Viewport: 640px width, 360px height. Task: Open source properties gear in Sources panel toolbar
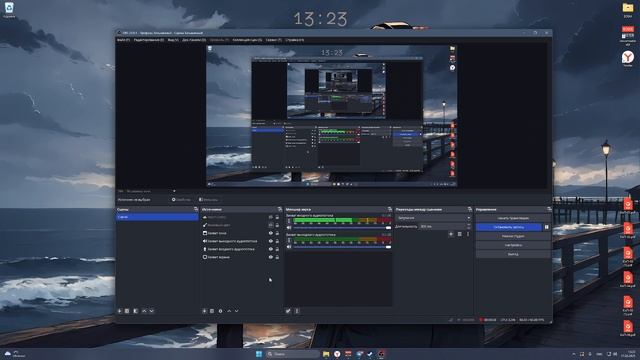coord(220,311)
